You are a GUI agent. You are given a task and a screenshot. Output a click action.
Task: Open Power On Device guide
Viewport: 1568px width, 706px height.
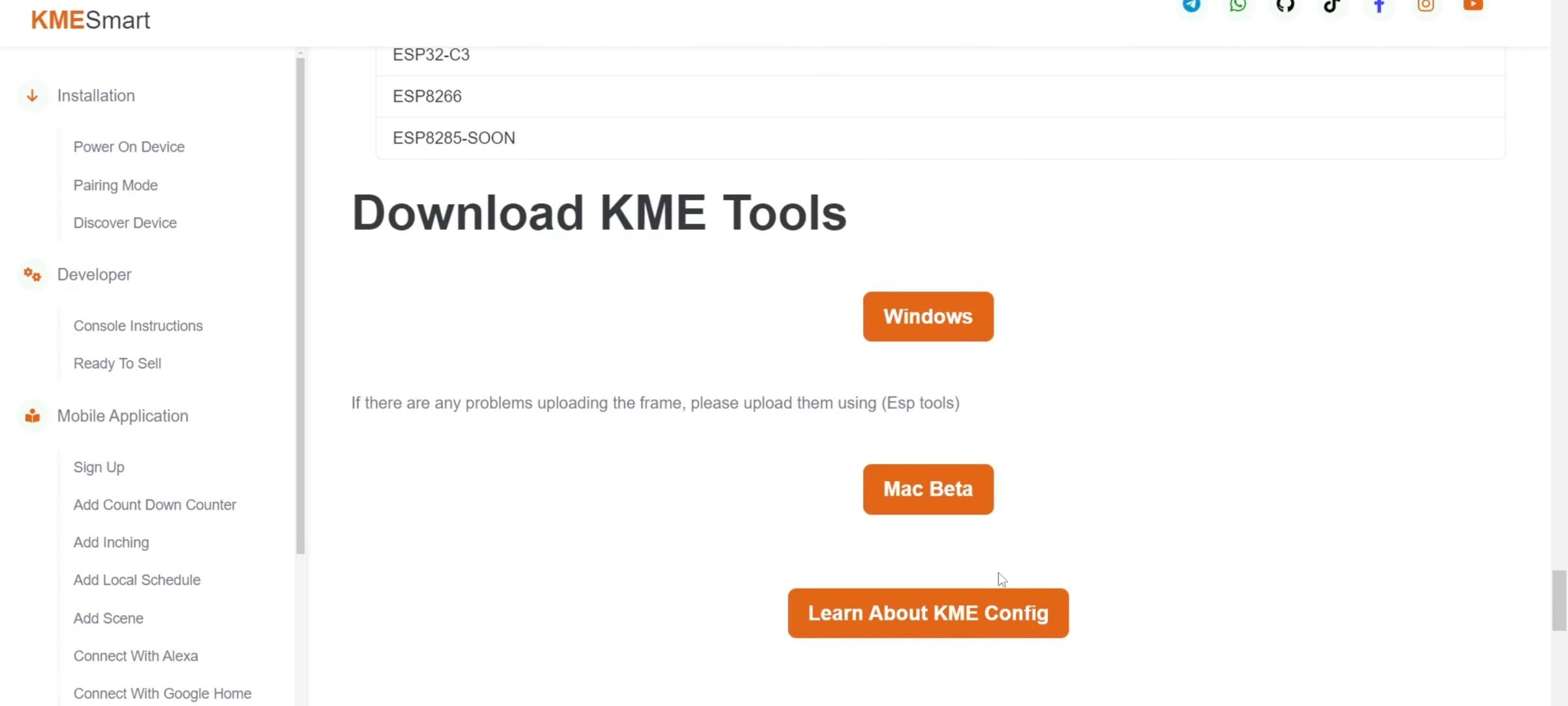click(129, 146)
